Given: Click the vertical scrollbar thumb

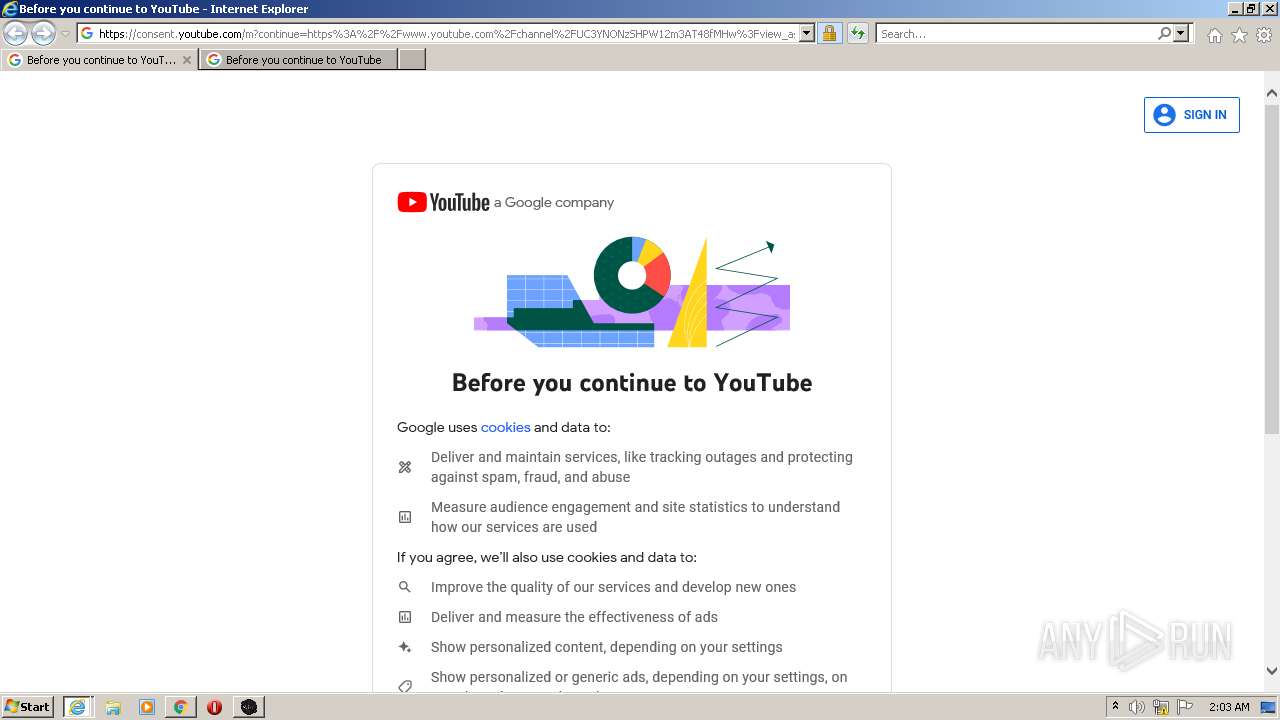Looking at the screenshot, I should [1272, 268].
